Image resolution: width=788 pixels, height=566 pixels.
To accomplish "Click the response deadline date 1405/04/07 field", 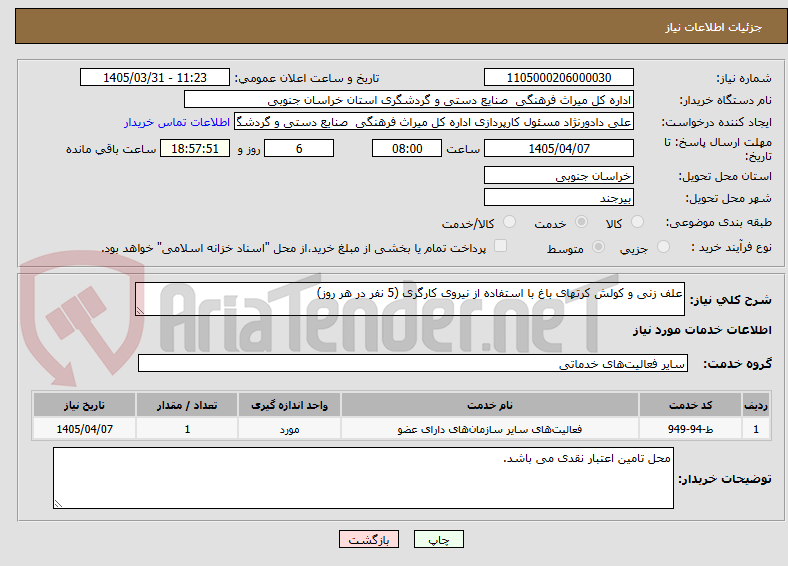I will [559, 148].
